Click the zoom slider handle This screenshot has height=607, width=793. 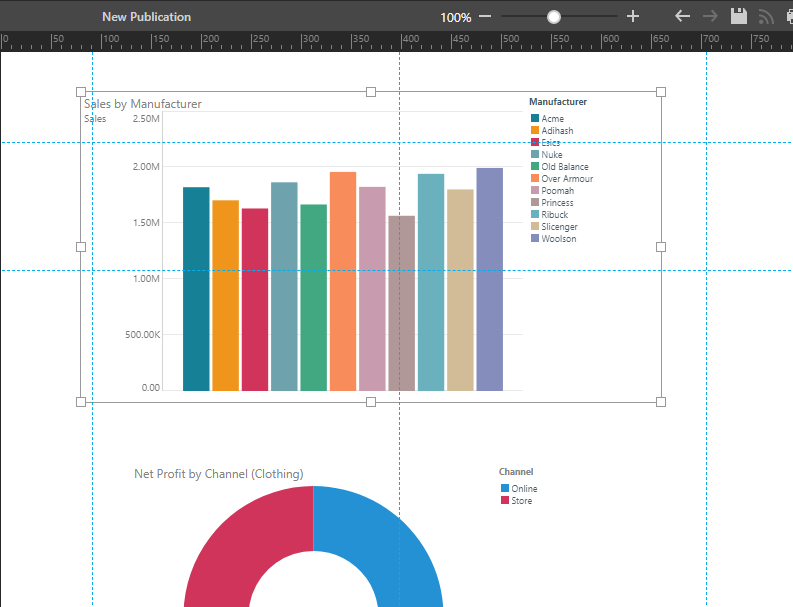point(554,17)
